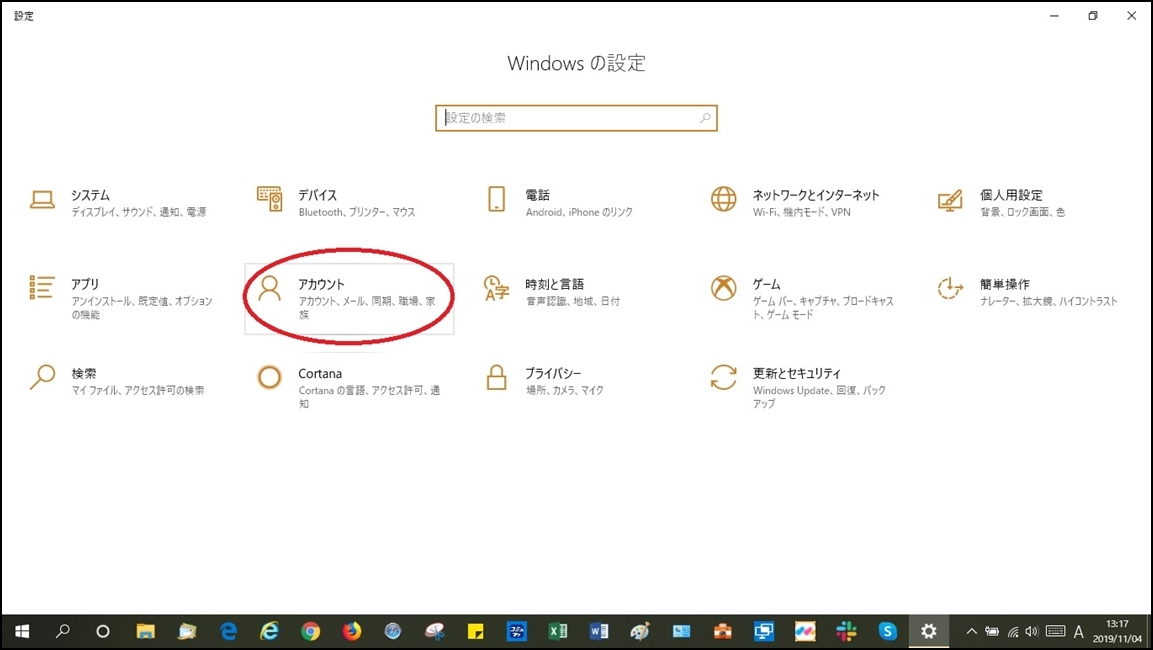Click the Settings gear taskbar button

[x=929, y=631]
